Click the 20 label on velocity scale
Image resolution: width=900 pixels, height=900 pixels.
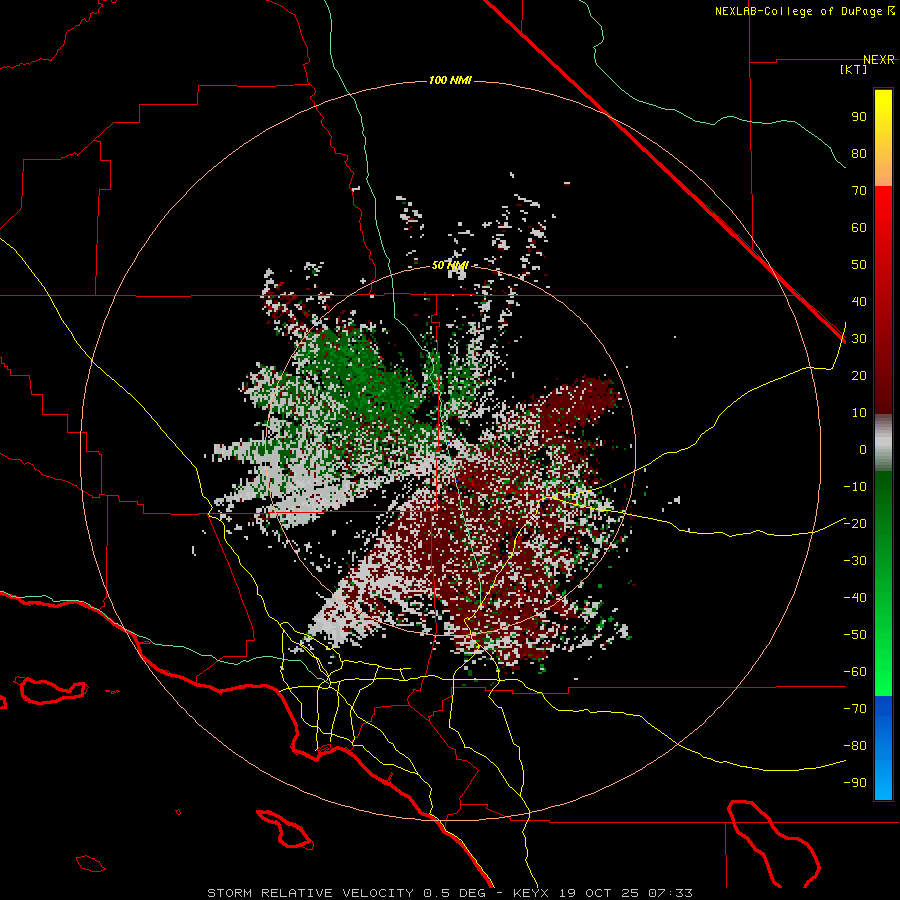pyautogui.click(x=859, y=376)
